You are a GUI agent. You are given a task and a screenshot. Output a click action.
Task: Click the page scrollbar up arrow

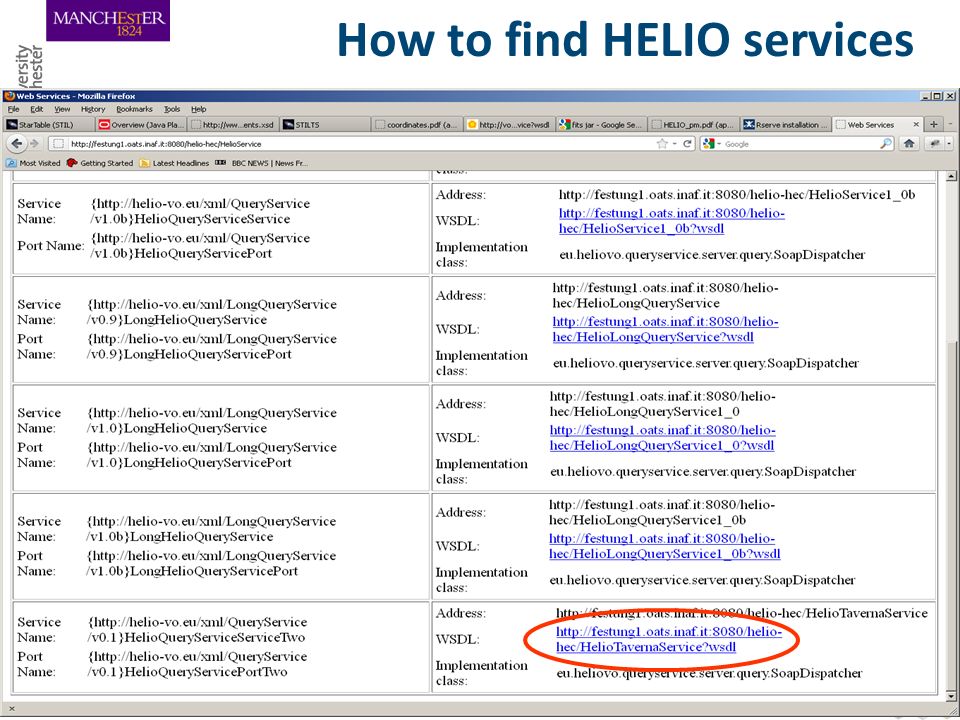pos(951,177)
